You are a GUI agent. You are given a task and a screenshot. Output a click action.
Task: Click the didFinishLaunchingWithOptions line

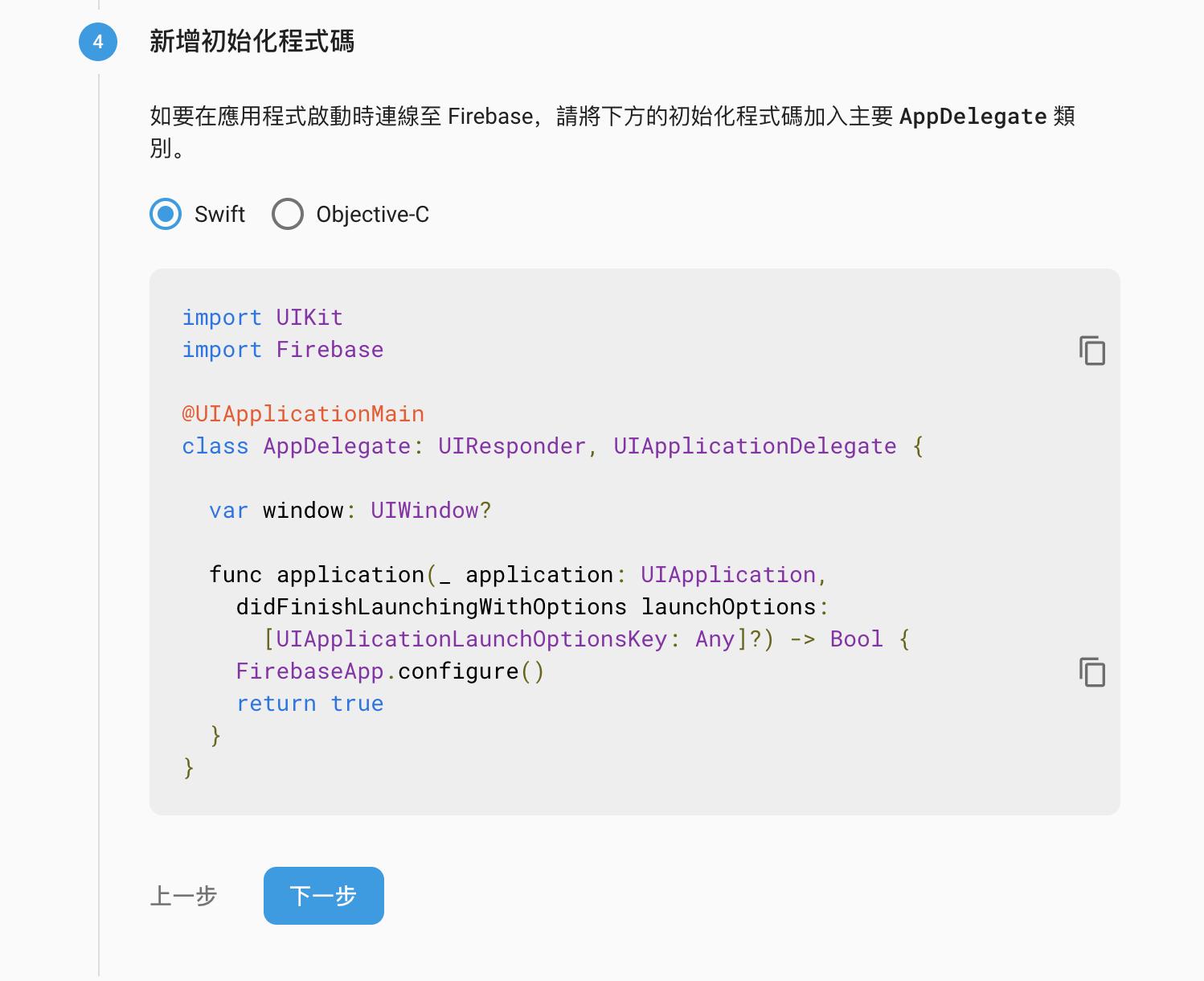point(532,607)
